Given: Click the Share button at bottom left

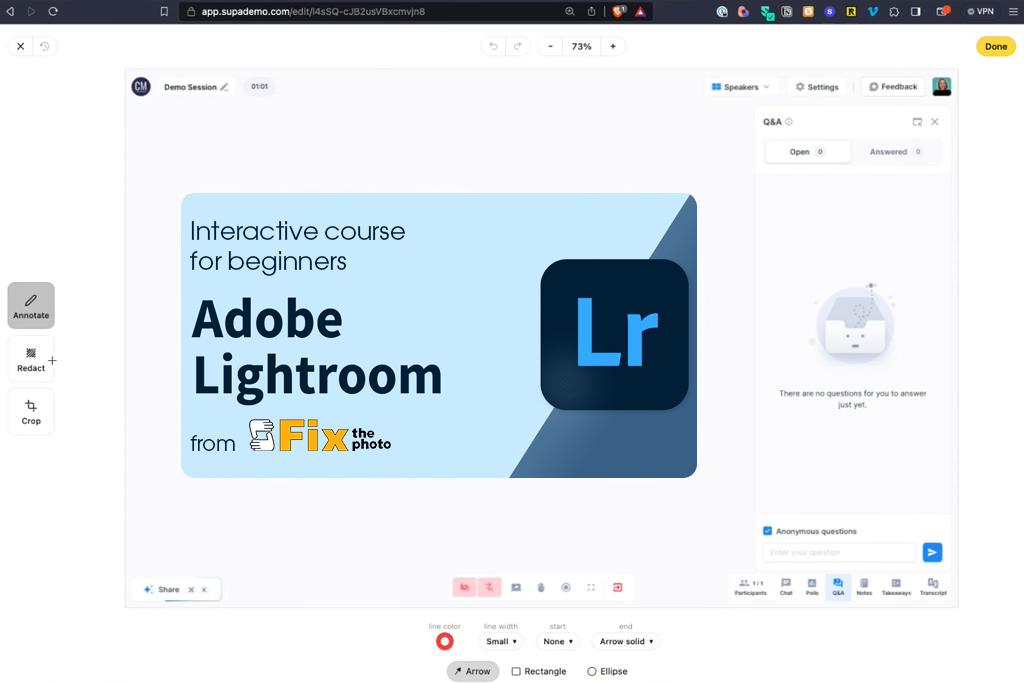Looking at the screenshot, I should [176, 589].
